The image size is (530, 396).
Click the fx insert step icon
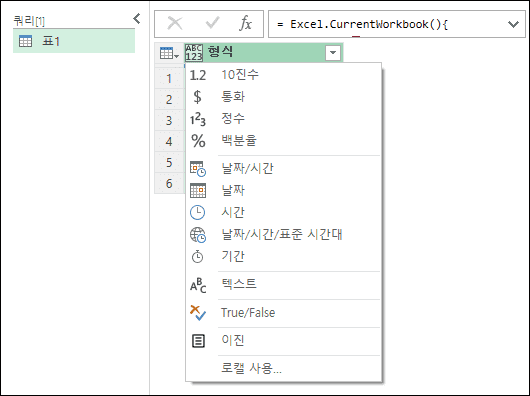[x=246, y=24]
